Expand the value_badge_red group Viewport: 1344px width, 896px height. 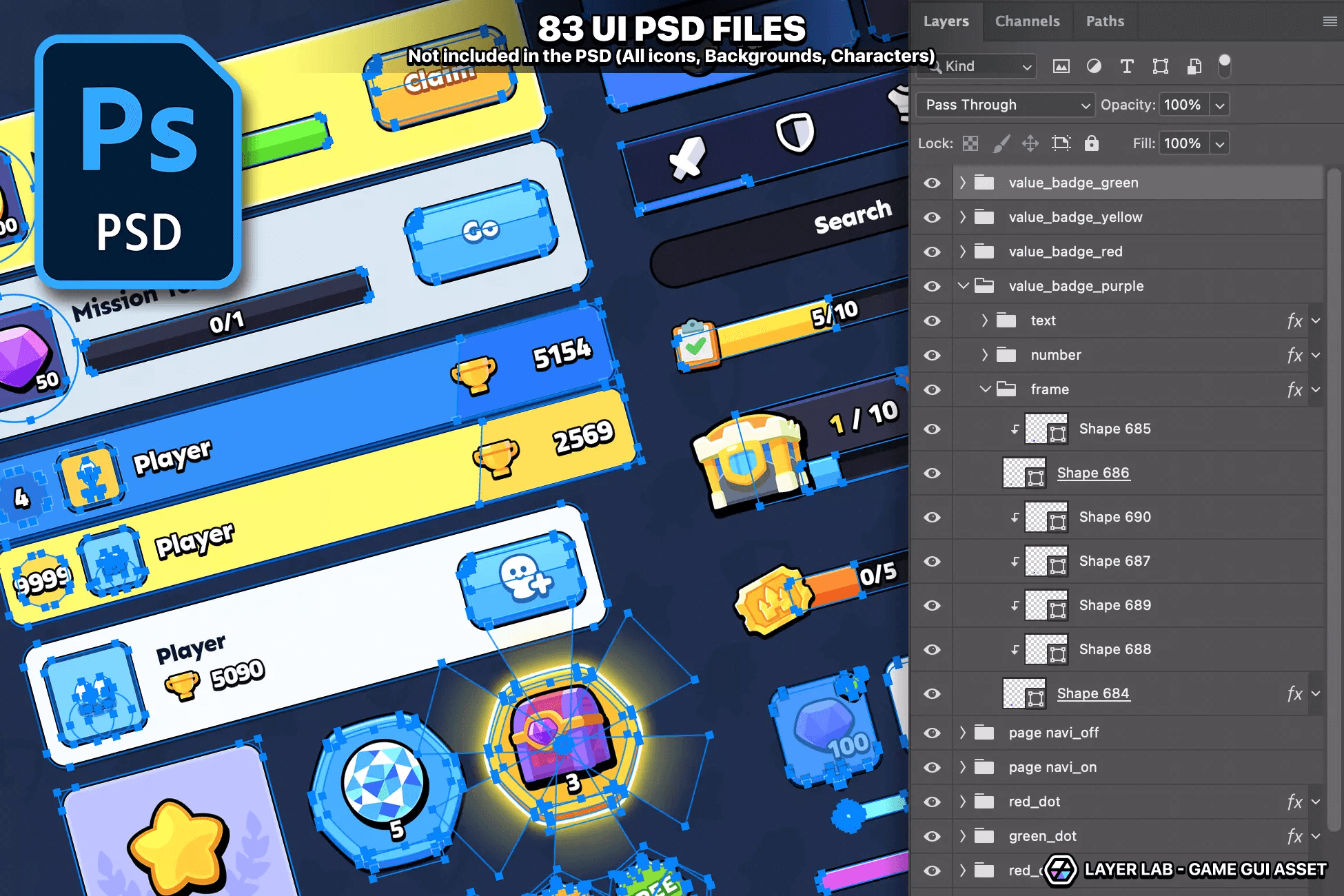pyautogui.click(x=963, y=252)
